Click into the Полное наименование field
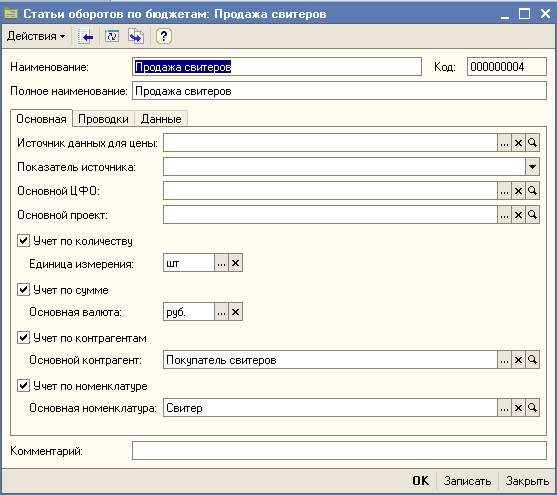557x495 pixels. [x=339, y=91]
